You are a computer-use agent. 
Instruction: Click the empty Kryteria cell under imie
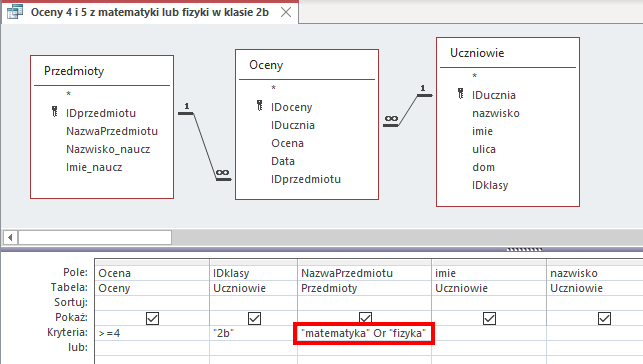(490, 333)
